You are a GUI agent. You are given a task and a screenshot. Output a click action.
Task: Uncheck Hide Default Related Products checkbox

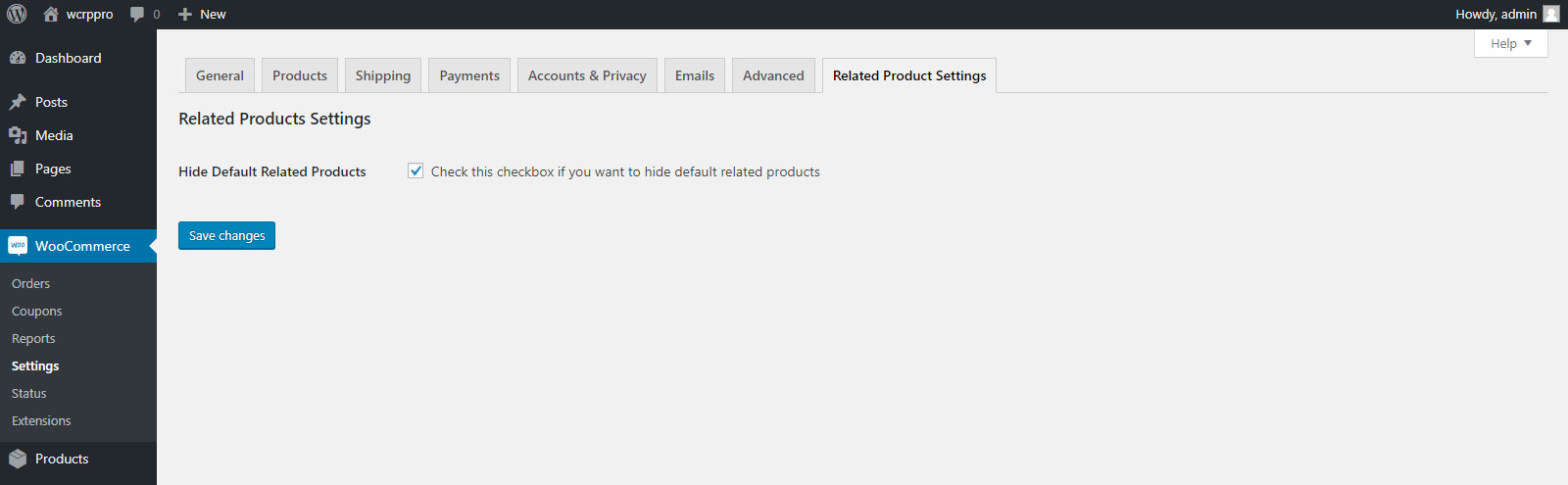(416, 170)
